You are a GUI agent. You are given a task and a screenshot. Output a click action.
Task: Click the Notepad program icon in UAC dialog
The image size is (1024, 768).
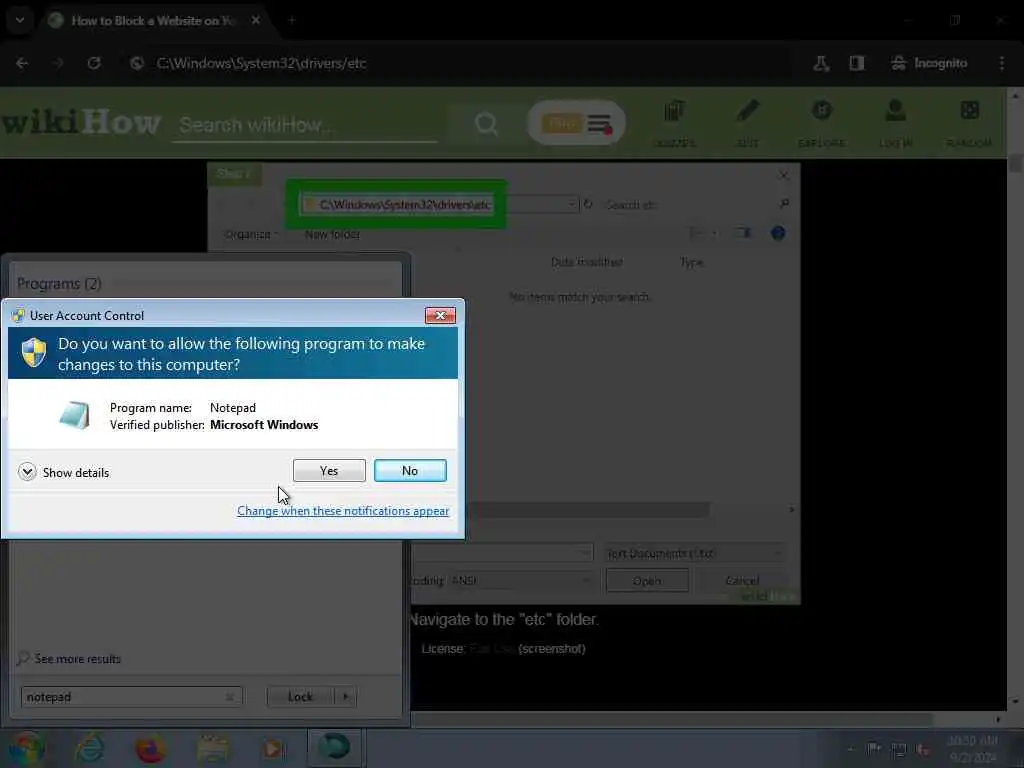(74, 415)
